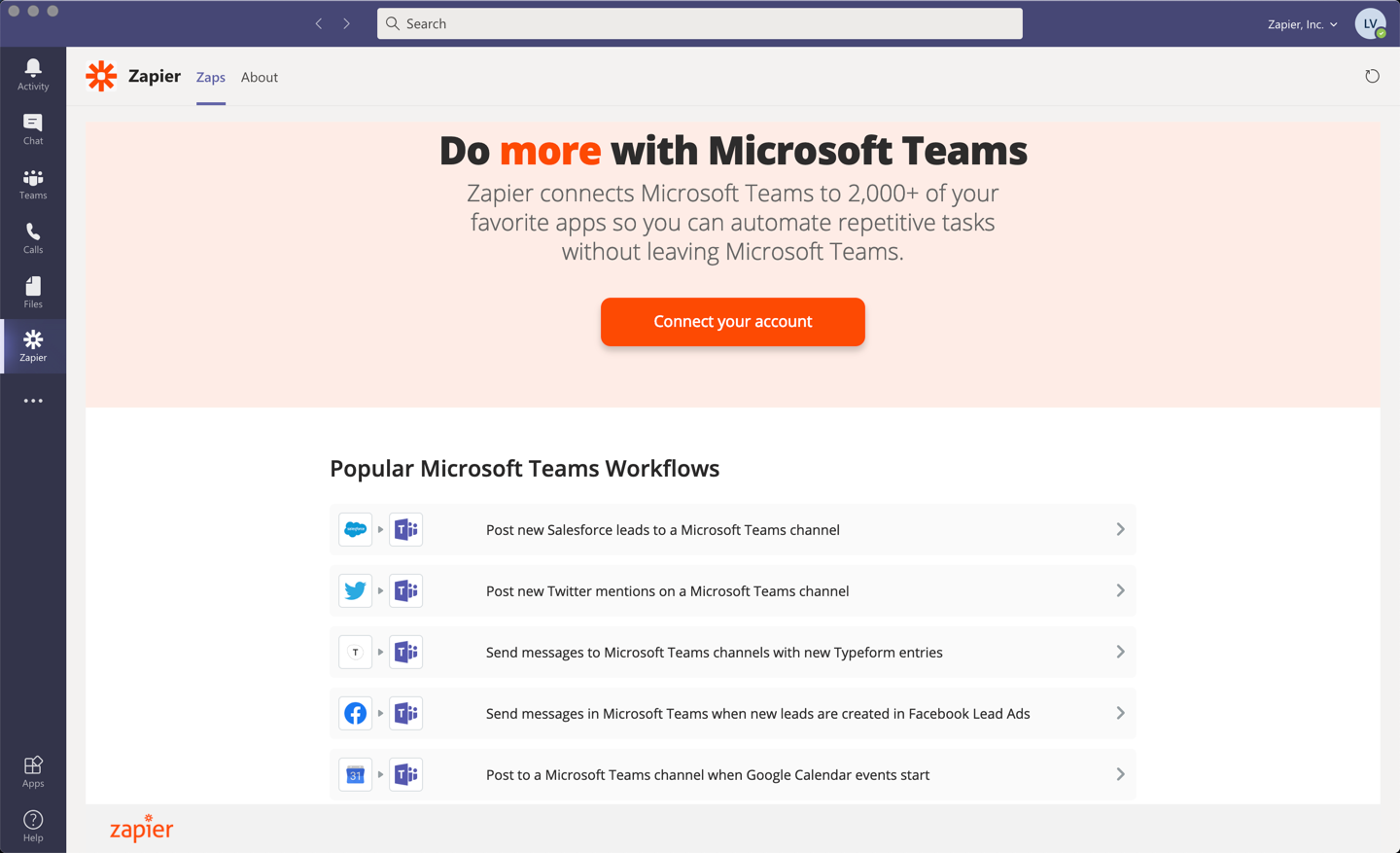Click the Connect your account button
Image resolution: width=1400 pixels, height=853 pixels.
coord(733,322)
